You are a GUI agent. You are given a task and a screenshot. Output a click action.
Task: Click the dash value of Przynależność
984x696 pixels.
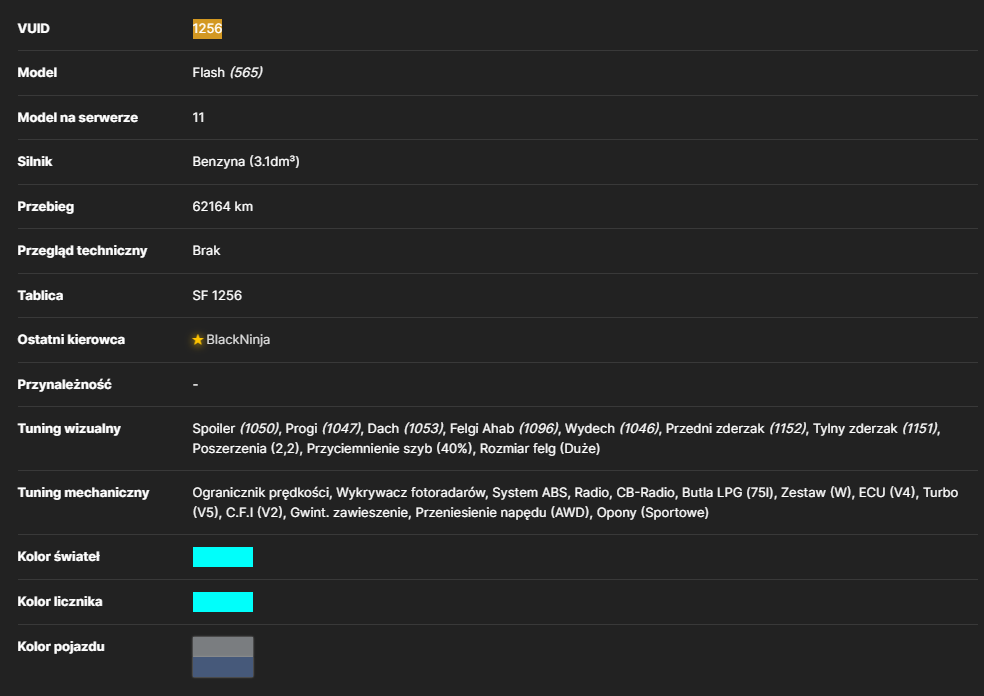pos(195,385)
